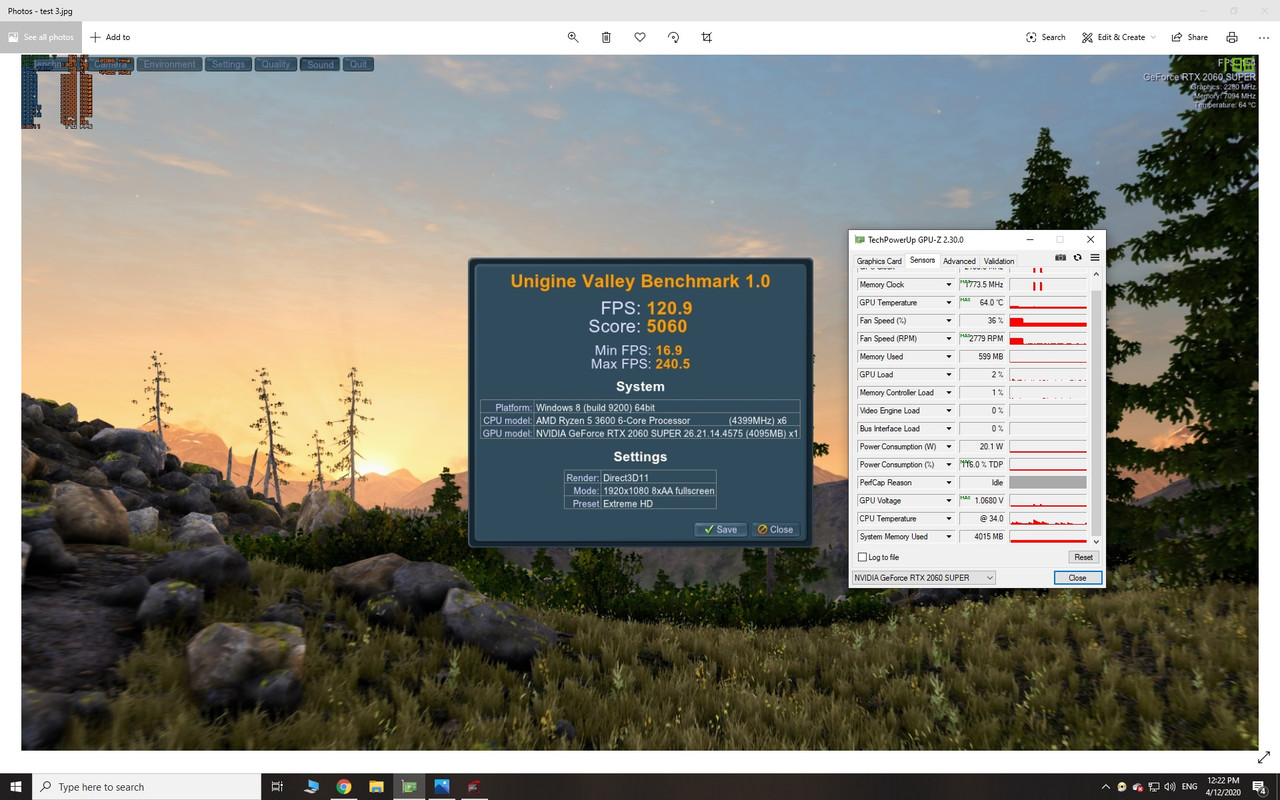Enable the Log to file checkbox
The image size is (1280, 800).
[x=863, y=557]
